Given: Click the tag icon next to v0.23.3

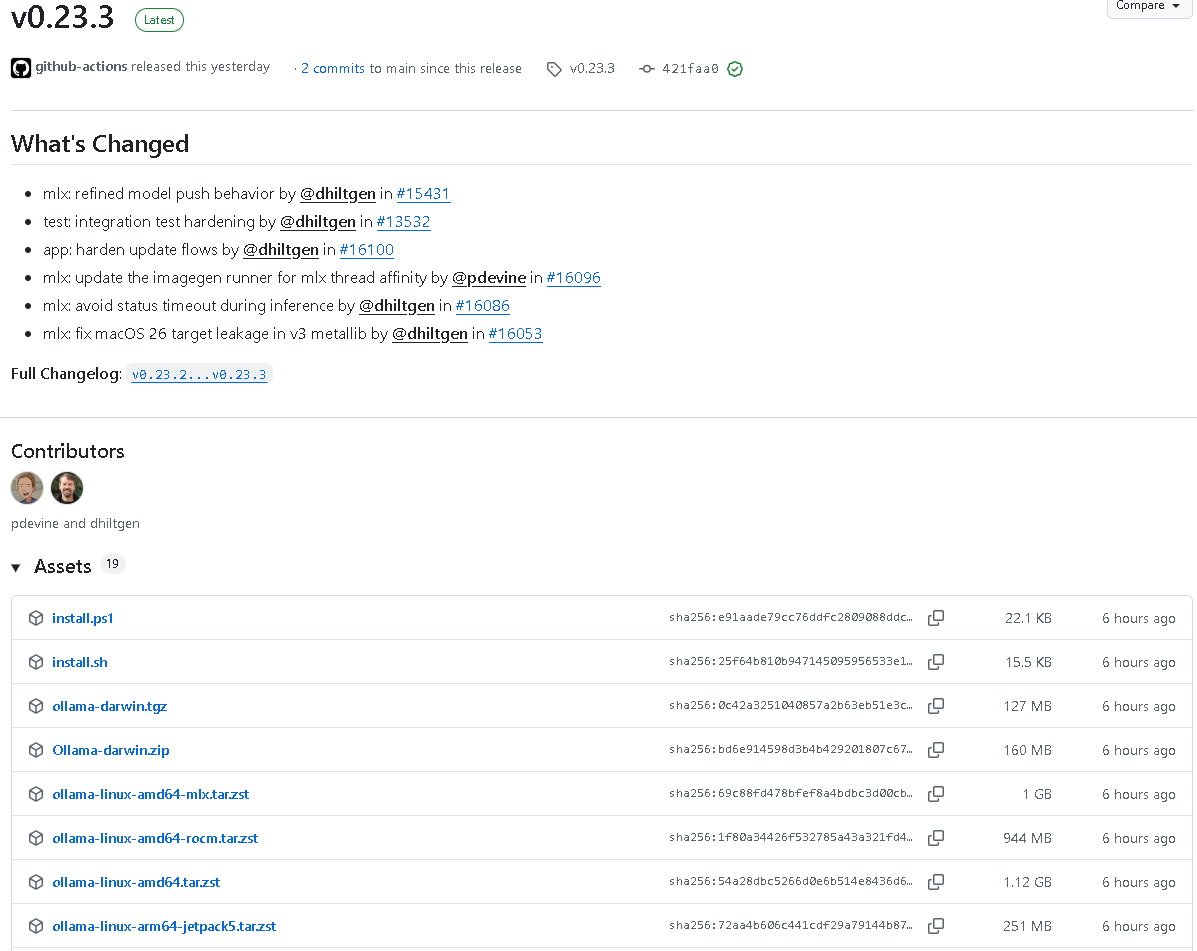Looking at the screenshot, I should click(554, 69).
